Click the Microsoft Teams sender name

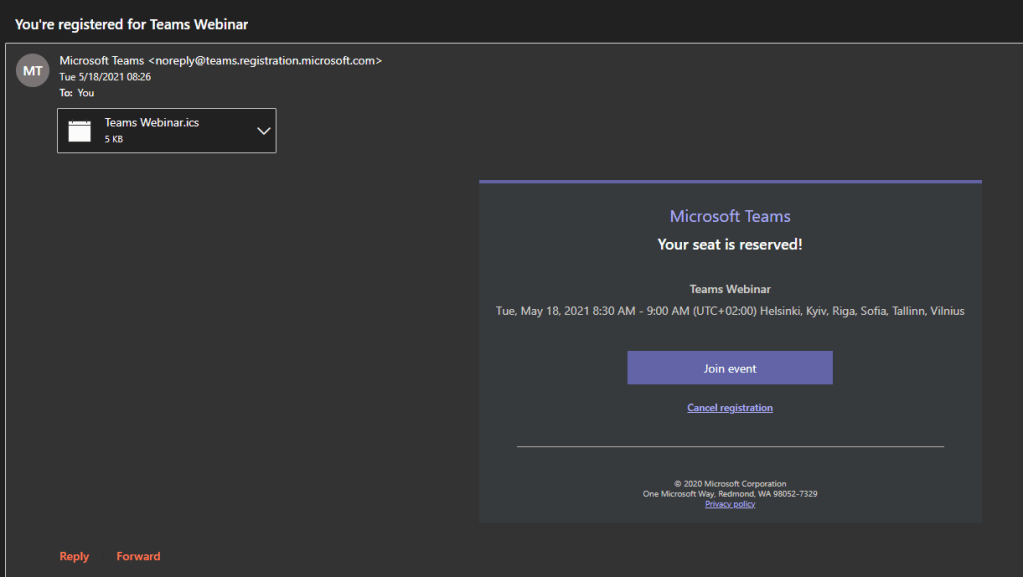pyautogui.click(x=101, y=61)
